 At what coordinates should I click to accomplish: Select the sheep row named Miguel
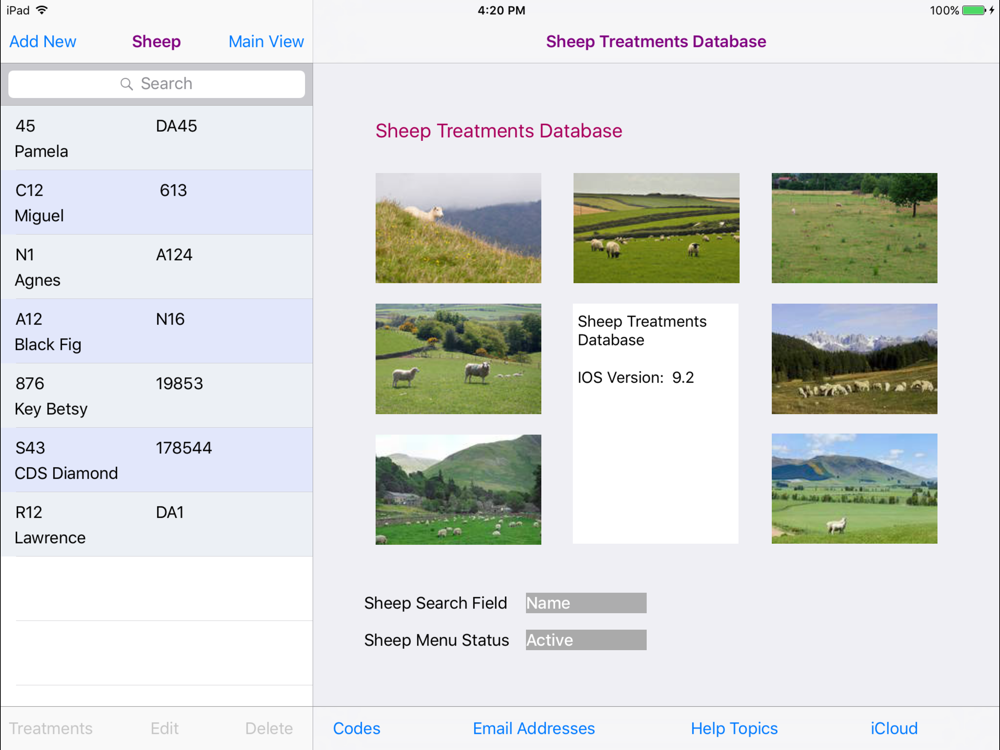coord(156,203)
